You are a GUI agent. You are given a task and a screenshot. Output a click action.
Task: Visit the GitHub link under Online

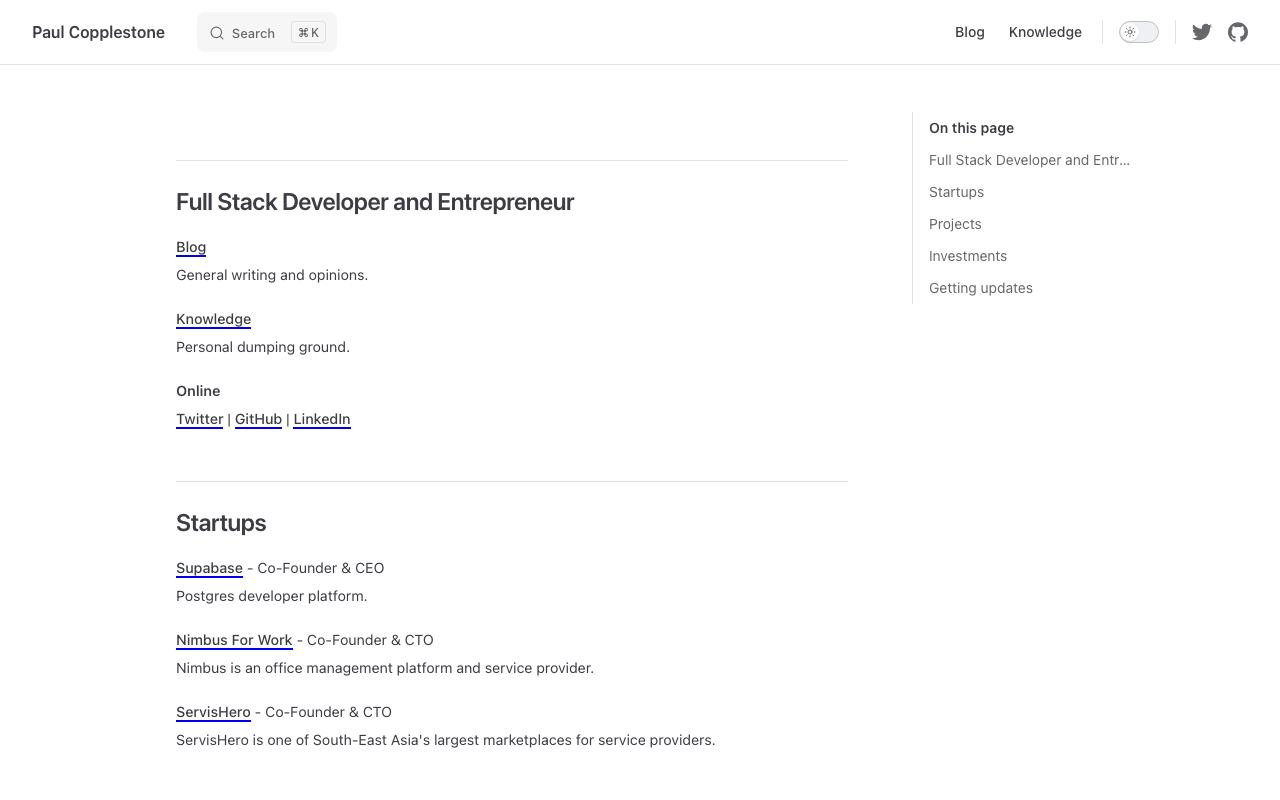point(258,419)
